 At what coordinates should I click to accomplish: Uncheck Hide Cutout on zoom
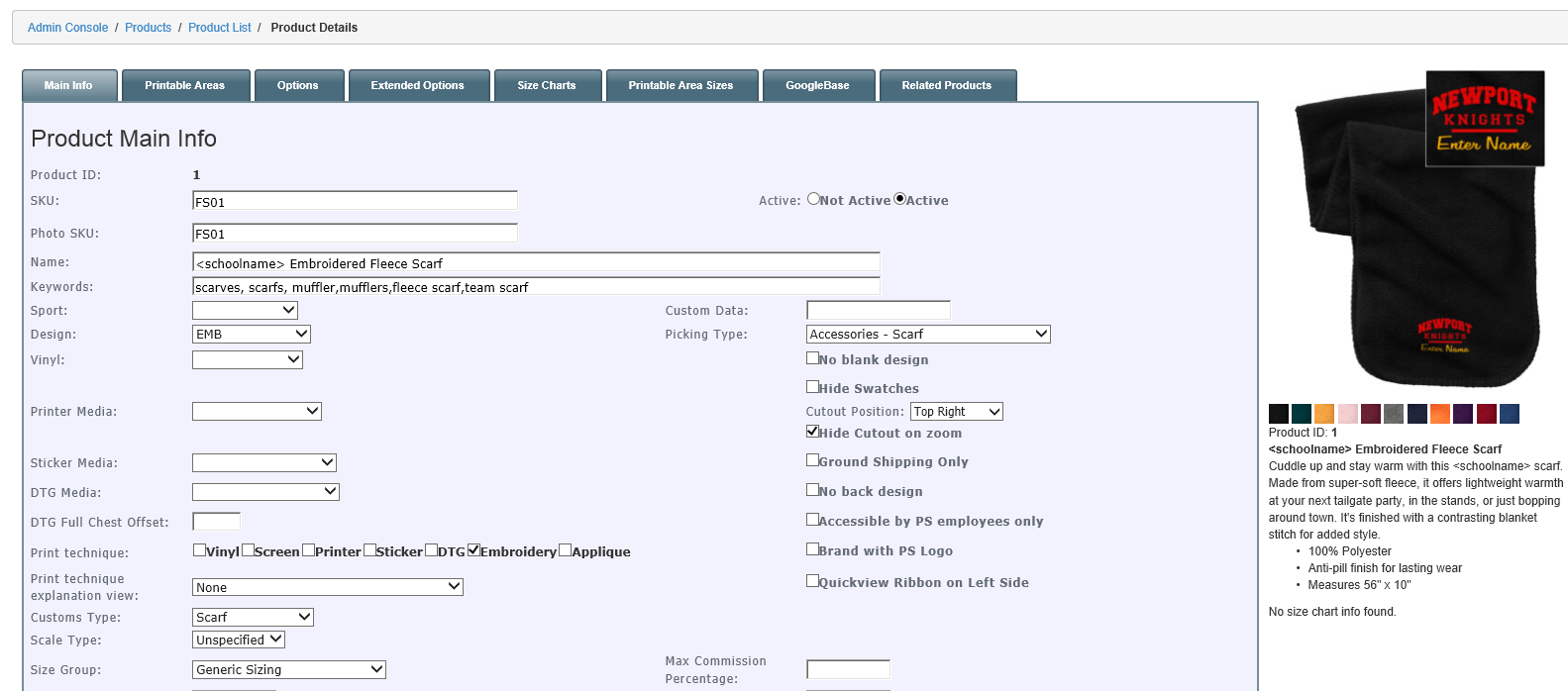(813, 432)
